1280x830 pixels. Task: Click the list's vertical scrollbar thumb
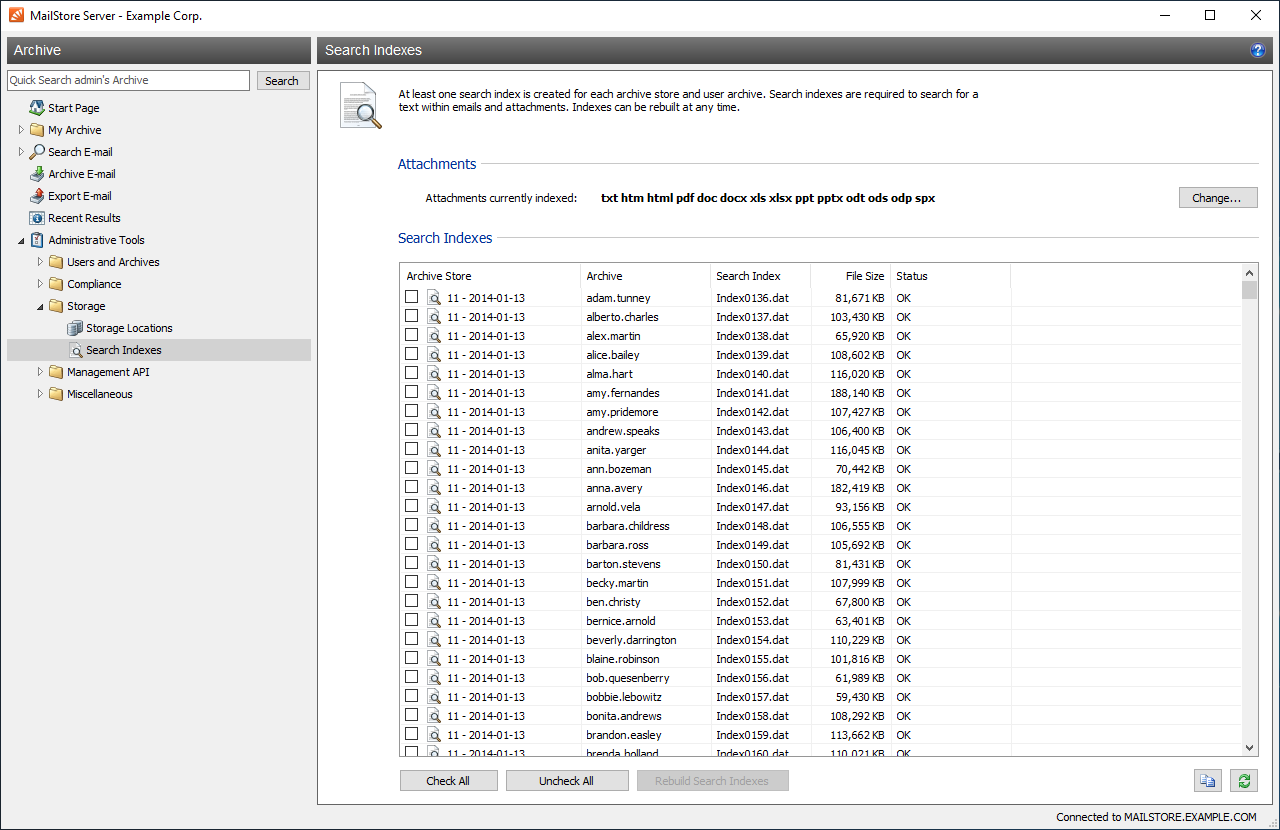[x=1249, y=290]
